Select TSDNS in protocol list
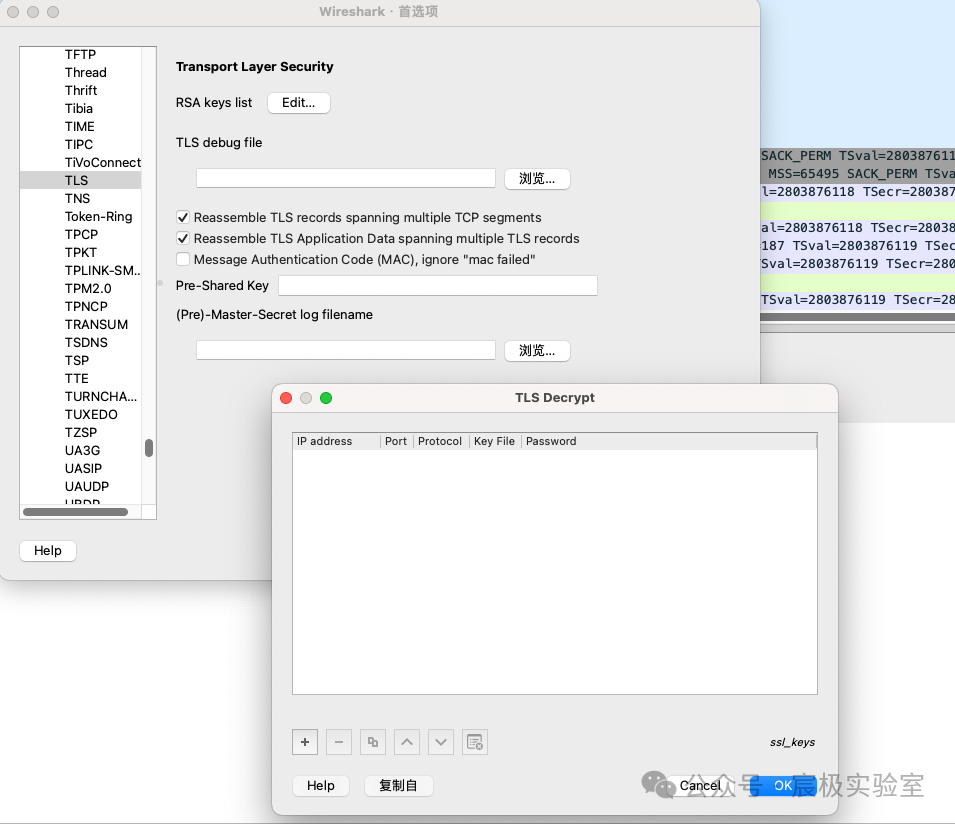Image resolution: width=955 pixels, height=824 pixels. point(80,342)
